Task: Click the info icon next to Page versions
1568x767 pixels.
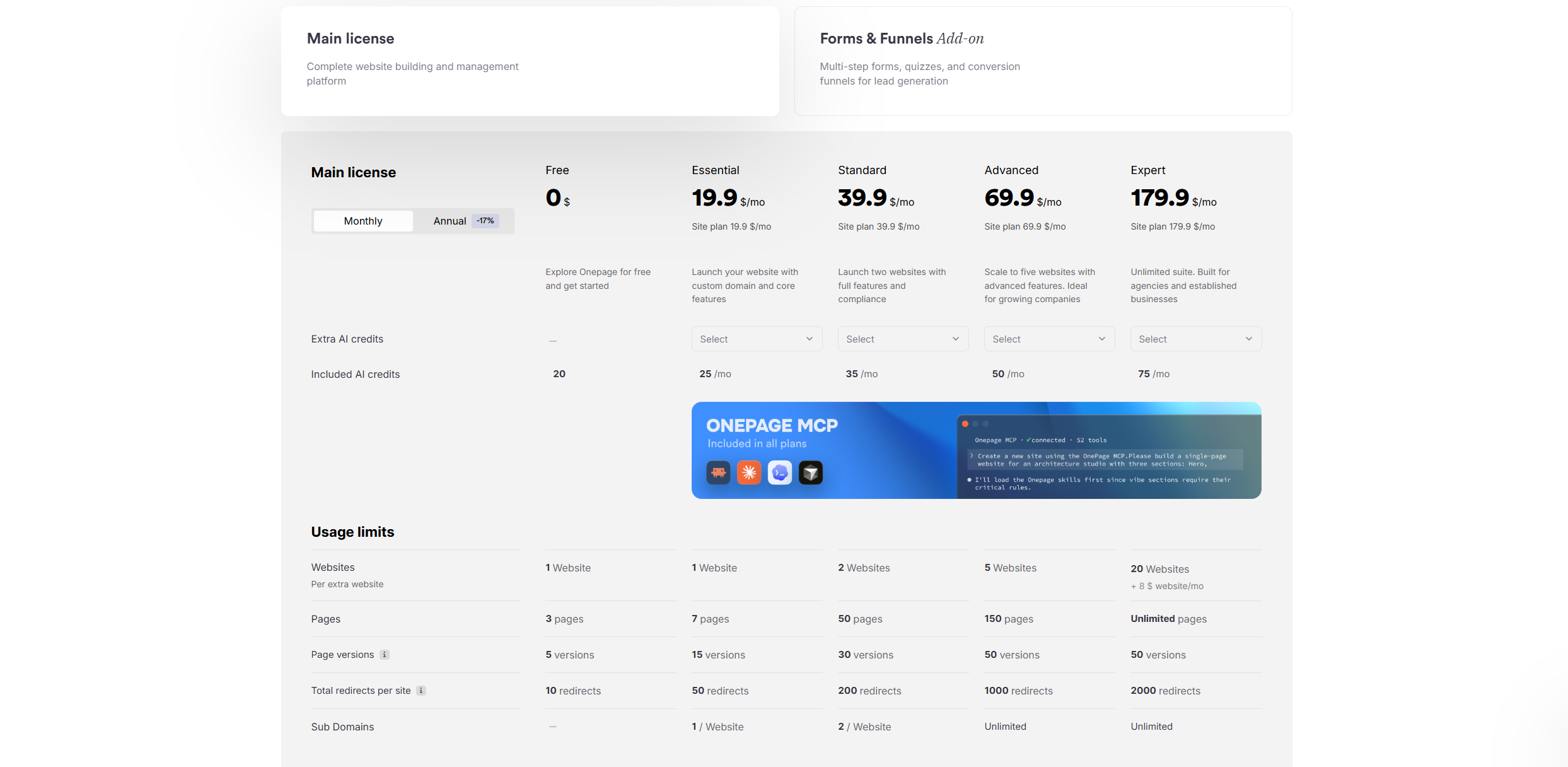Action: tap(385, 655)
